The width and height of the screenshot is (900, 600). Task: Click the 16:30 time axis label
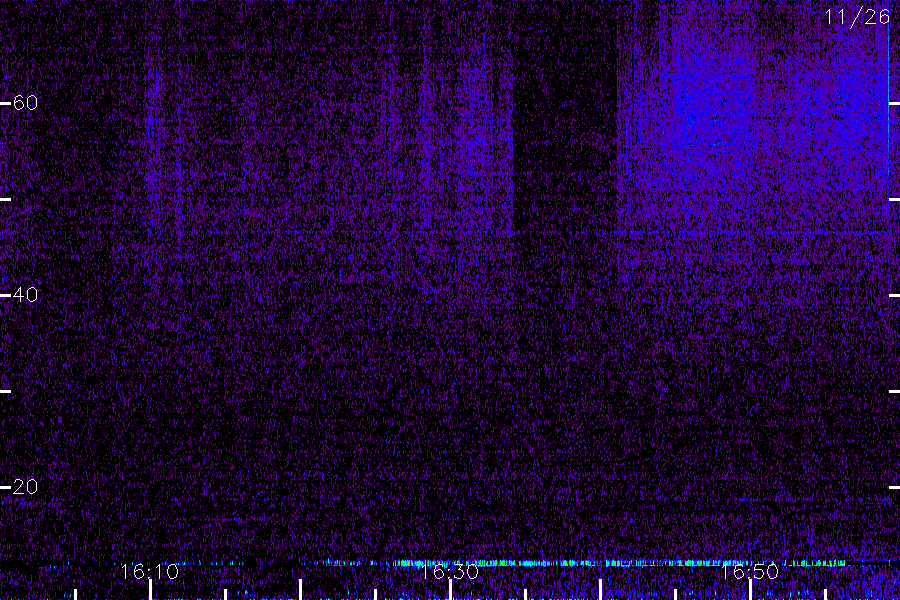pos(449,571)
